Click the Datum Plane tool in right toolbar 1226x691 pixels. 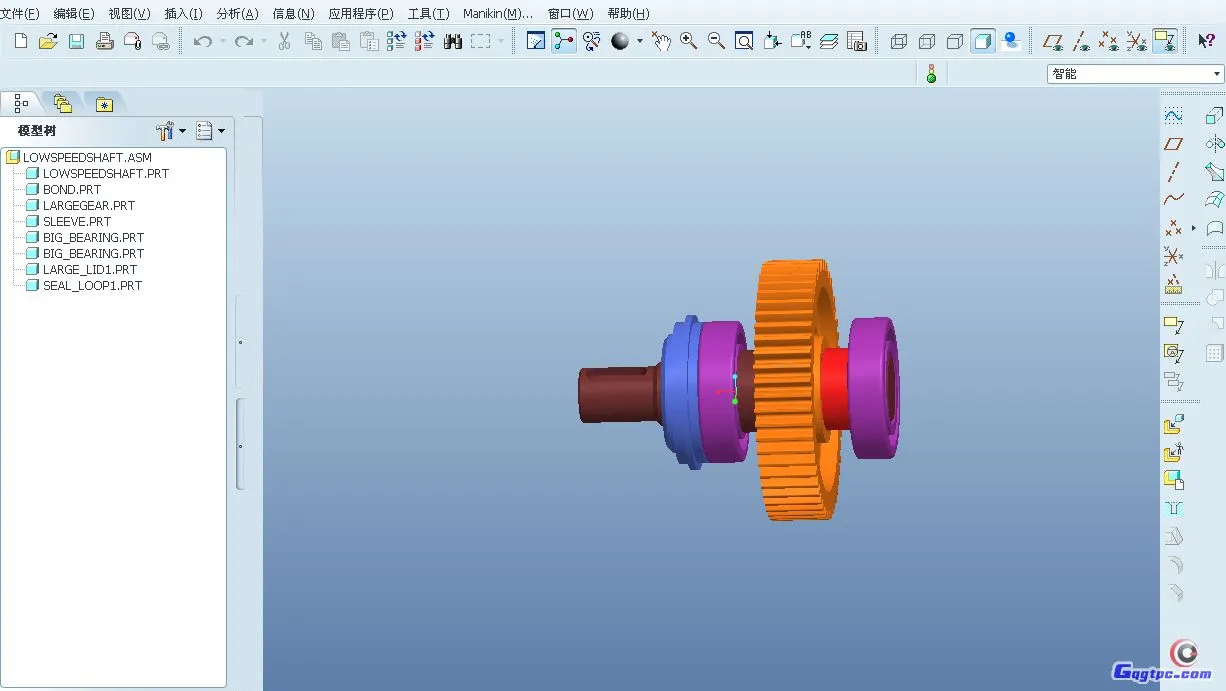(x=1174, y=144)
